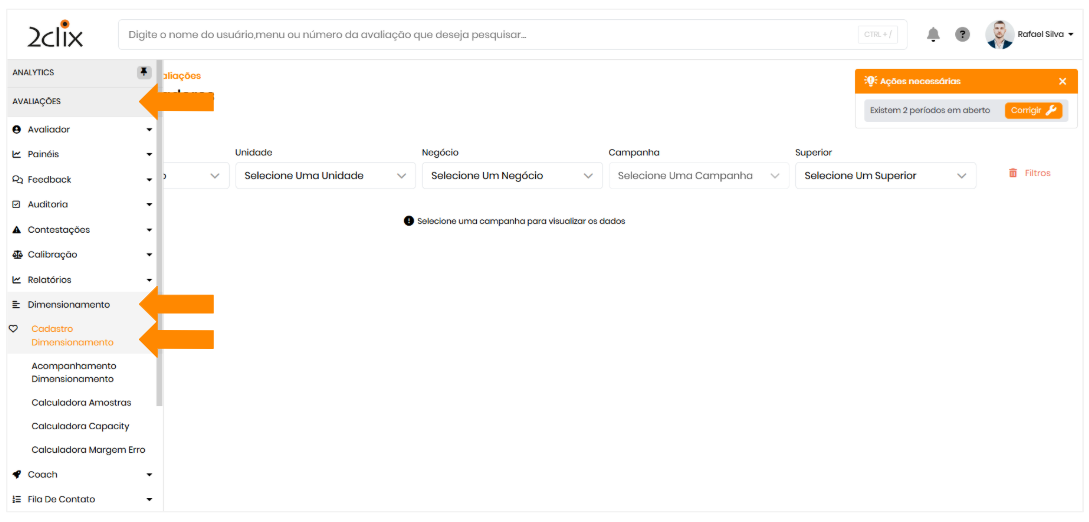This screenshot has height=522, width=1089.
Task: Click the Coach rocket icon
Action: tap(17, 474)
